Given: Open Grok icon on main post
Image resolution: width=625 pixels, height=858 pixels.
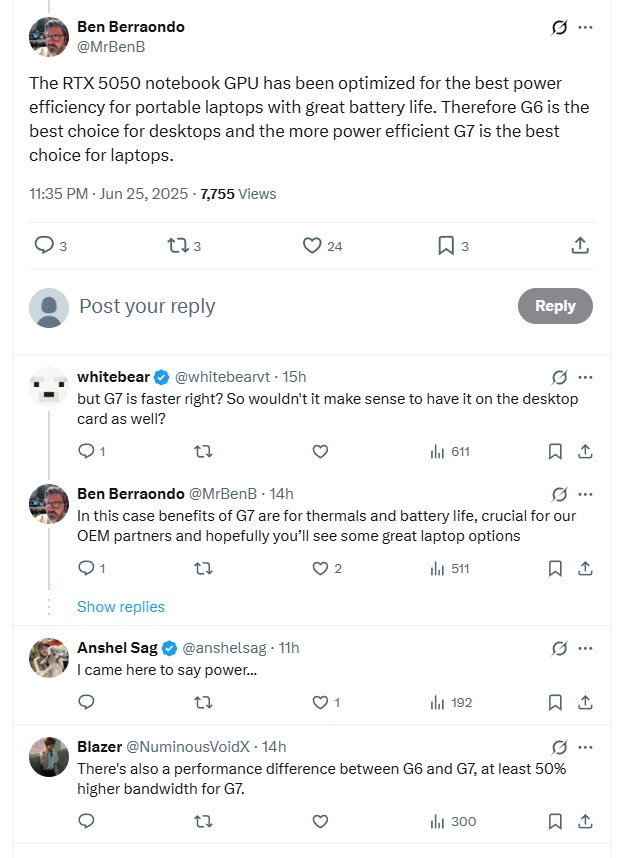Looking at the screenshot, I should (560, 28).
